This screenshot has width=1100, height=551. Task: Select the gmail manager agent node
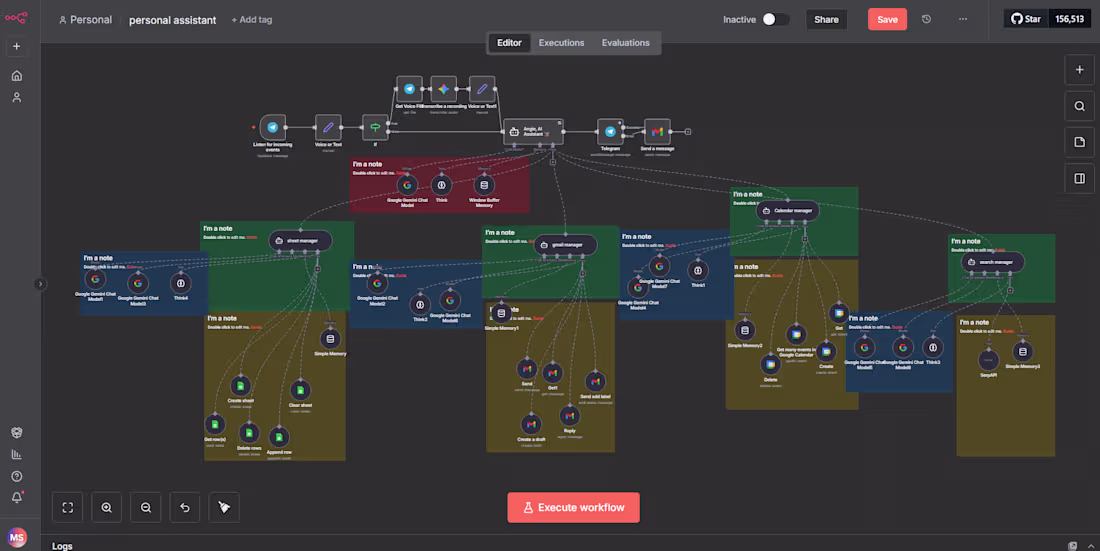565,245
